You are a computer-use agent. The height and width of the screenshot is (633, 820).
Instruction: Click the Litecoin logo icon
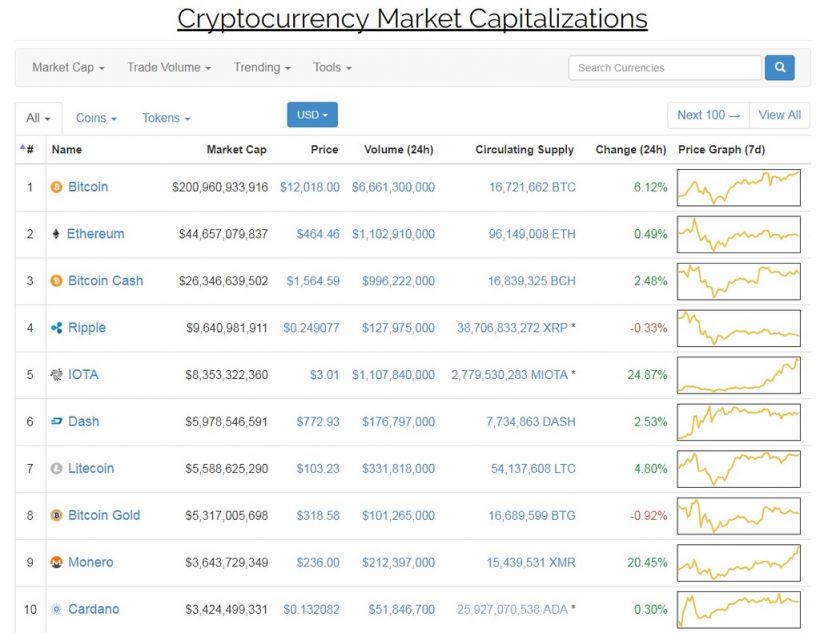pyautogui.click(x=58, y=469)
